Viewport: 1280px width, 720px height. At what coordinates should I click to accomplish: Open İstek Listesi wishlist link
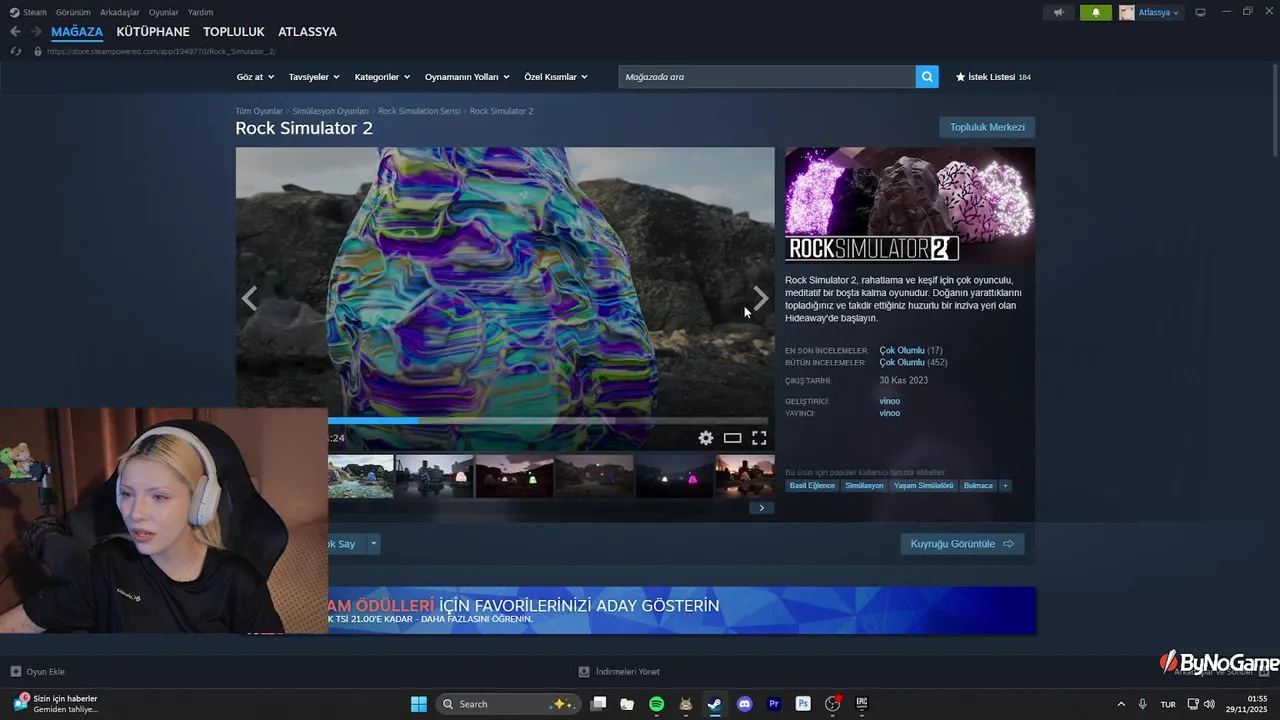(993, 77)
